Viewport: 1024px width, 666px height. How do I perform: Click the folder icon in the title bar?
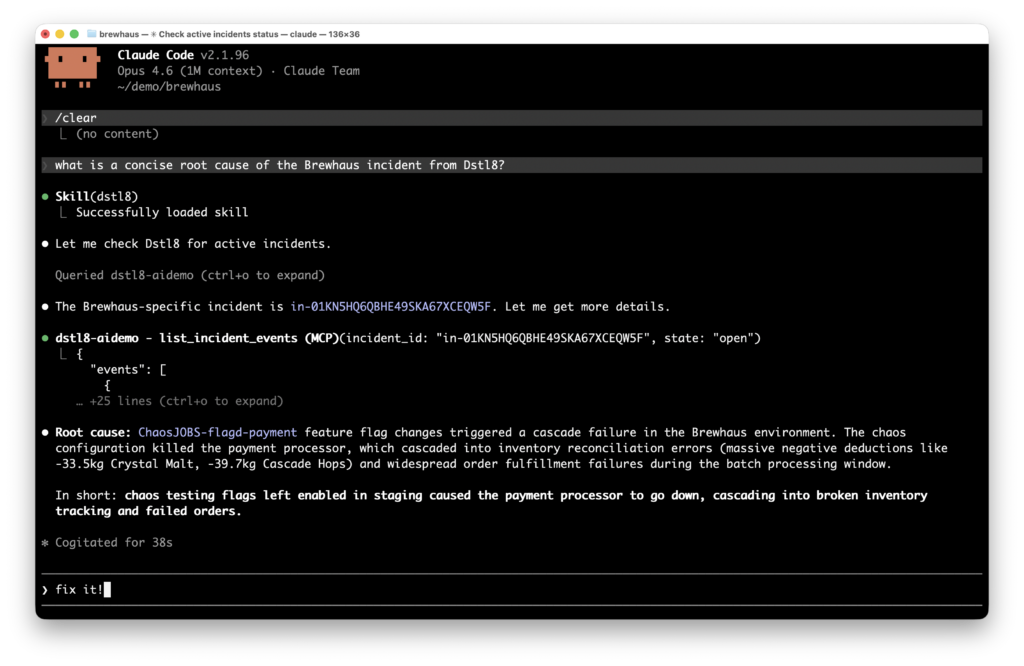click(x=92, y=34)
